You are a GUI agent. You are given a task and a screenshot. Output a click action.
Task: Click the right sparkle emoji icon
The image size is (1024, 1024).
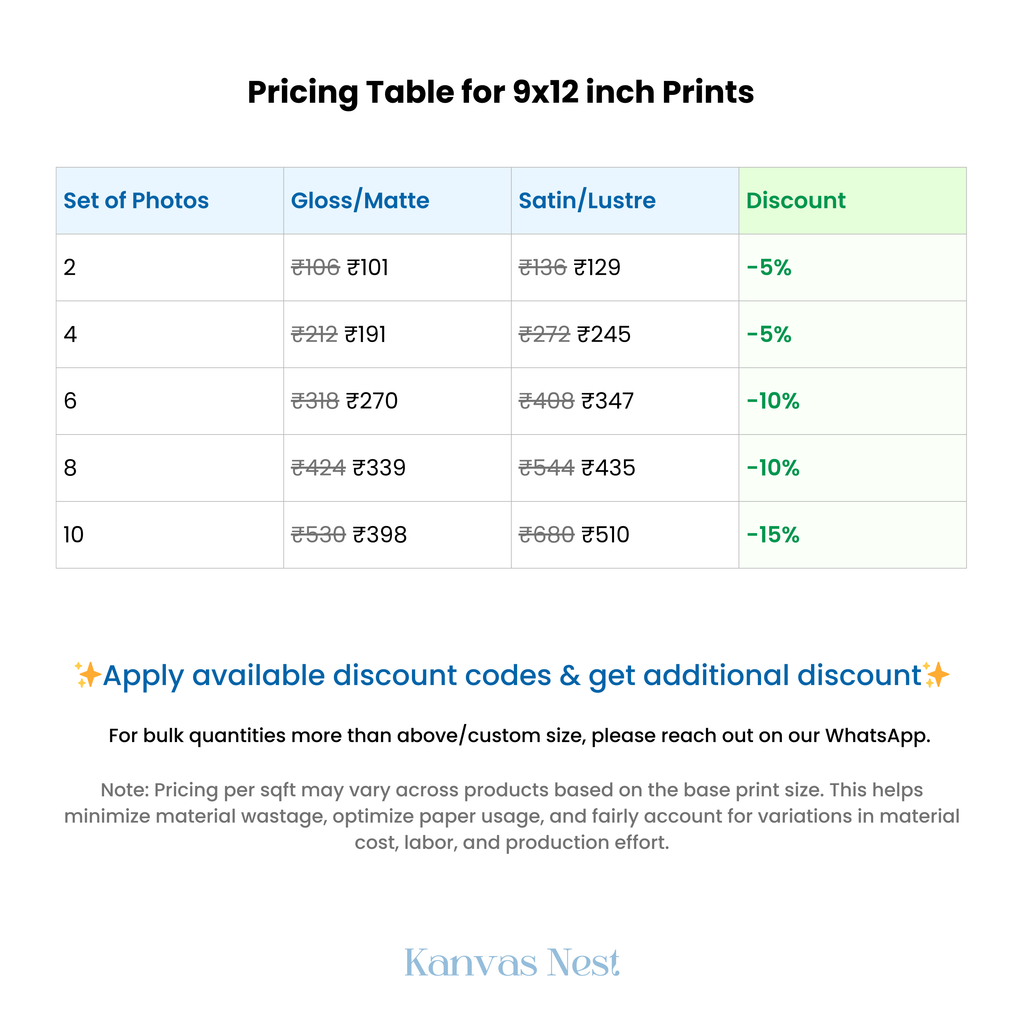tap(936, 675)
